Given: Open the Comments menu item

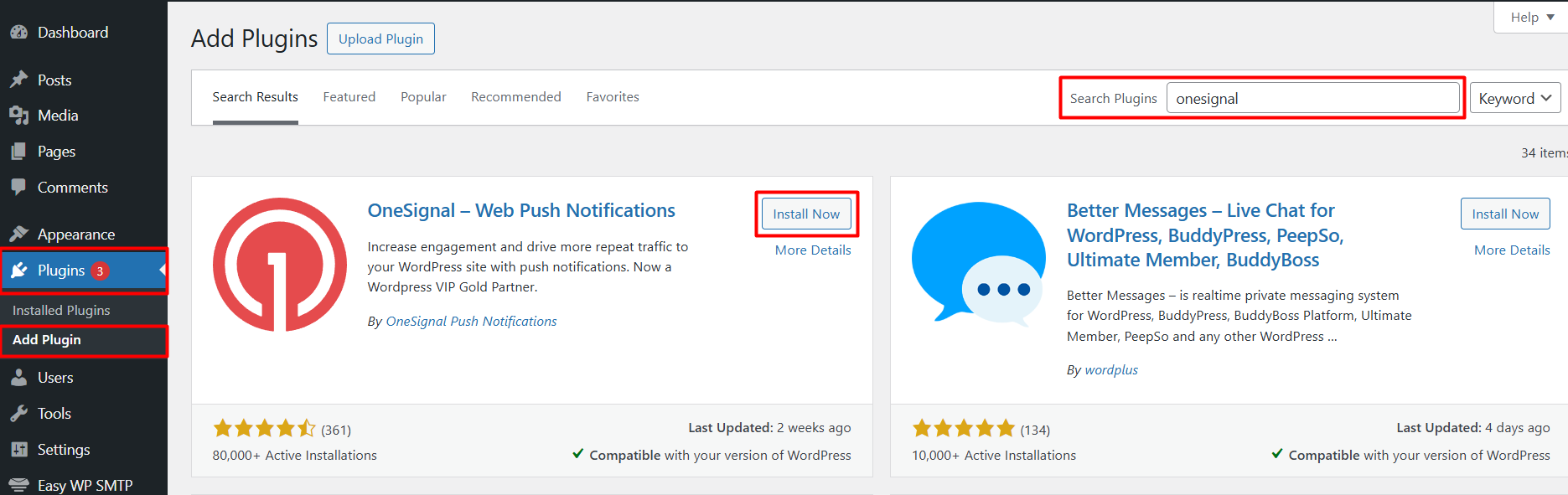Looking at the screenshot, I should [x=84, y=187].
